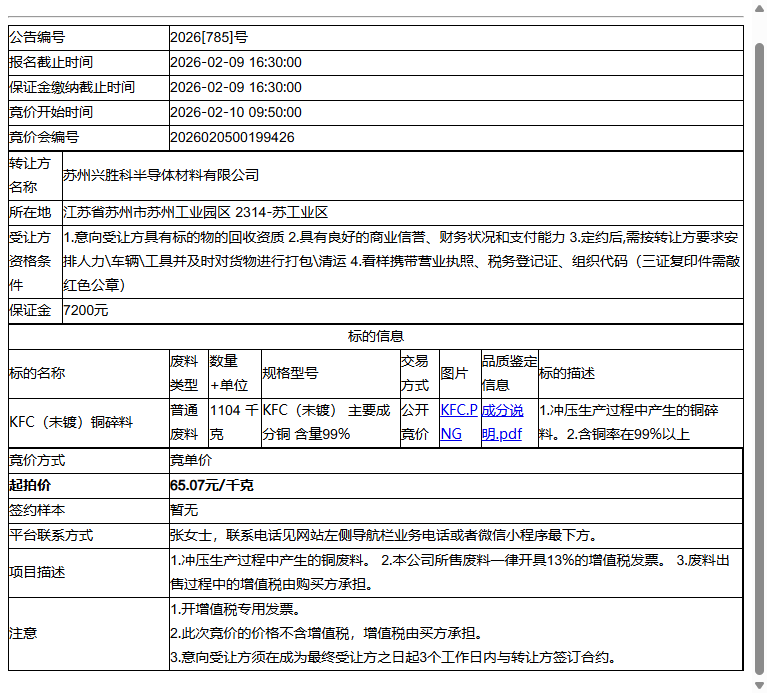
Task: Select the auction number 2026020500199426
Action: point(232,137)
